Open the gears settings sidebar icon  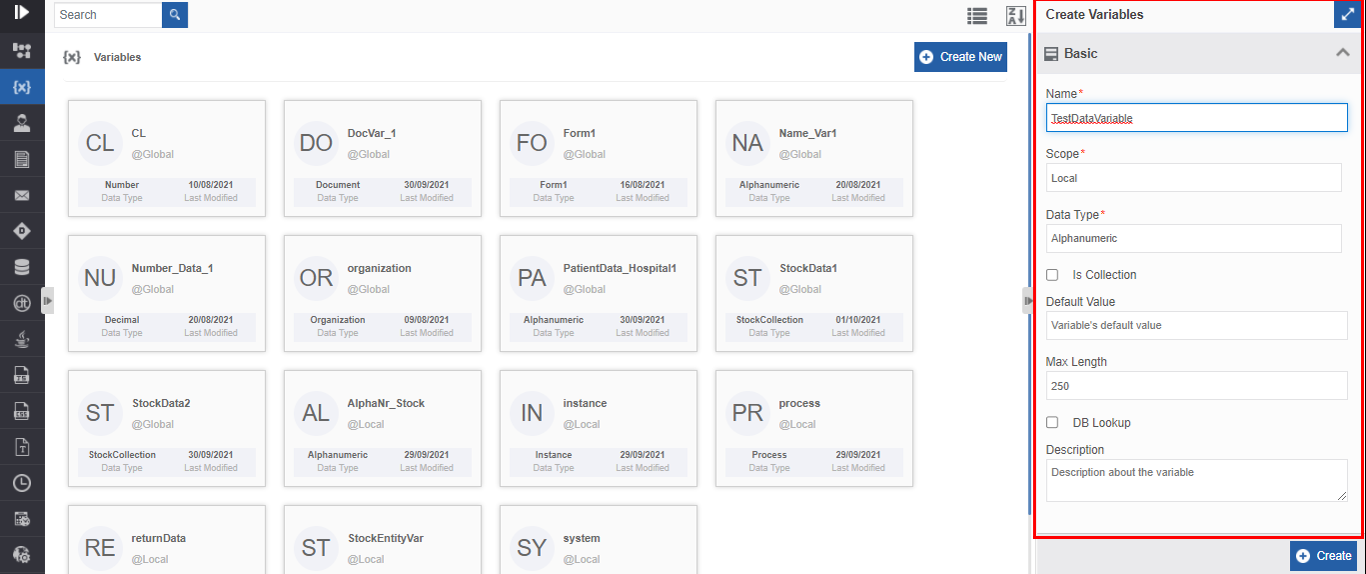(x=22, y=555)
